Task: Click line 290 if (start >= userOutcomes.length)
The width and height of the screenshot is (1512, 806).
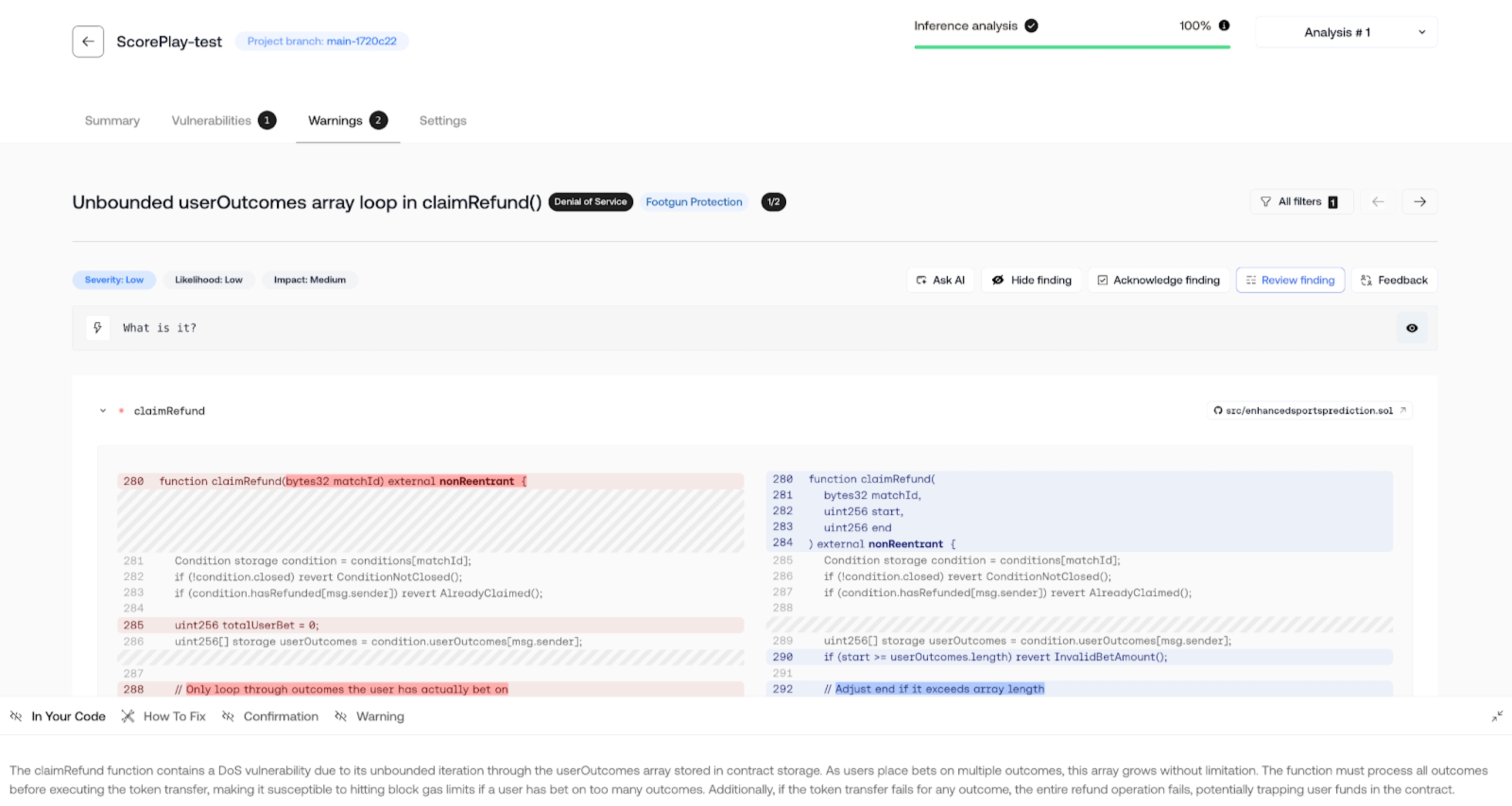Action: [x=1079, y=656]
